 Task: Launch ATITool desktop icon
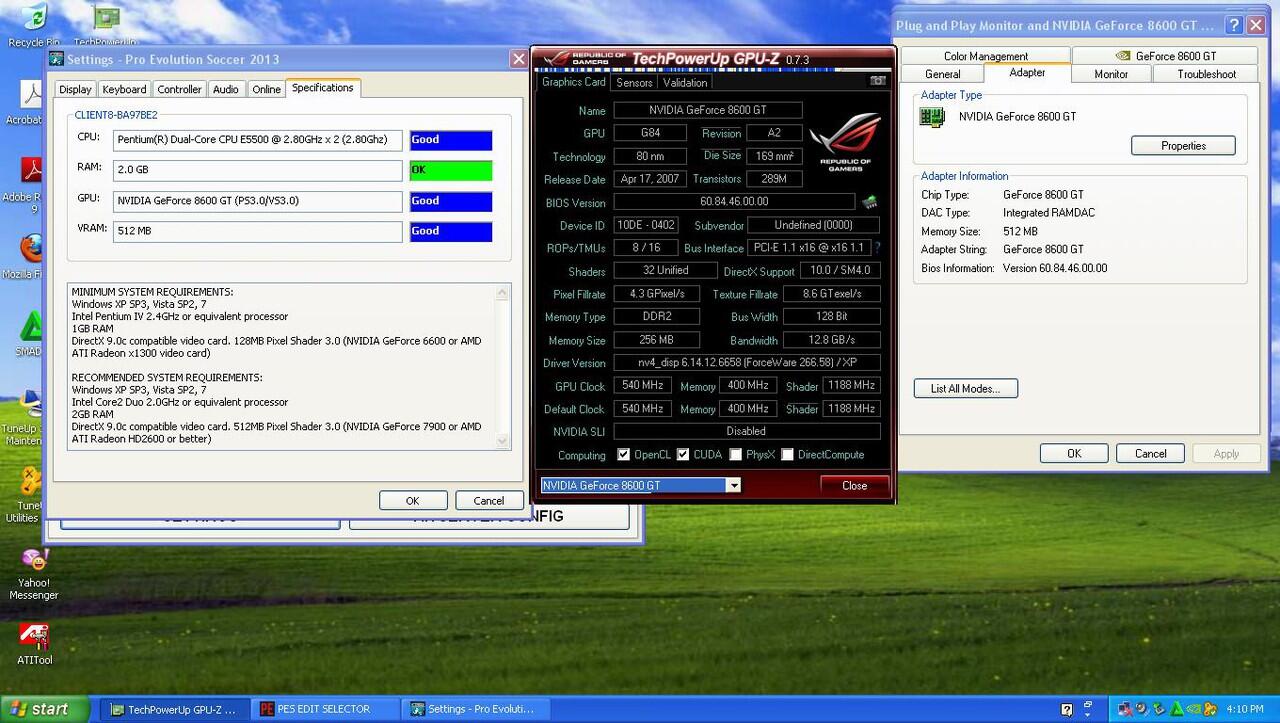[34, 643]
